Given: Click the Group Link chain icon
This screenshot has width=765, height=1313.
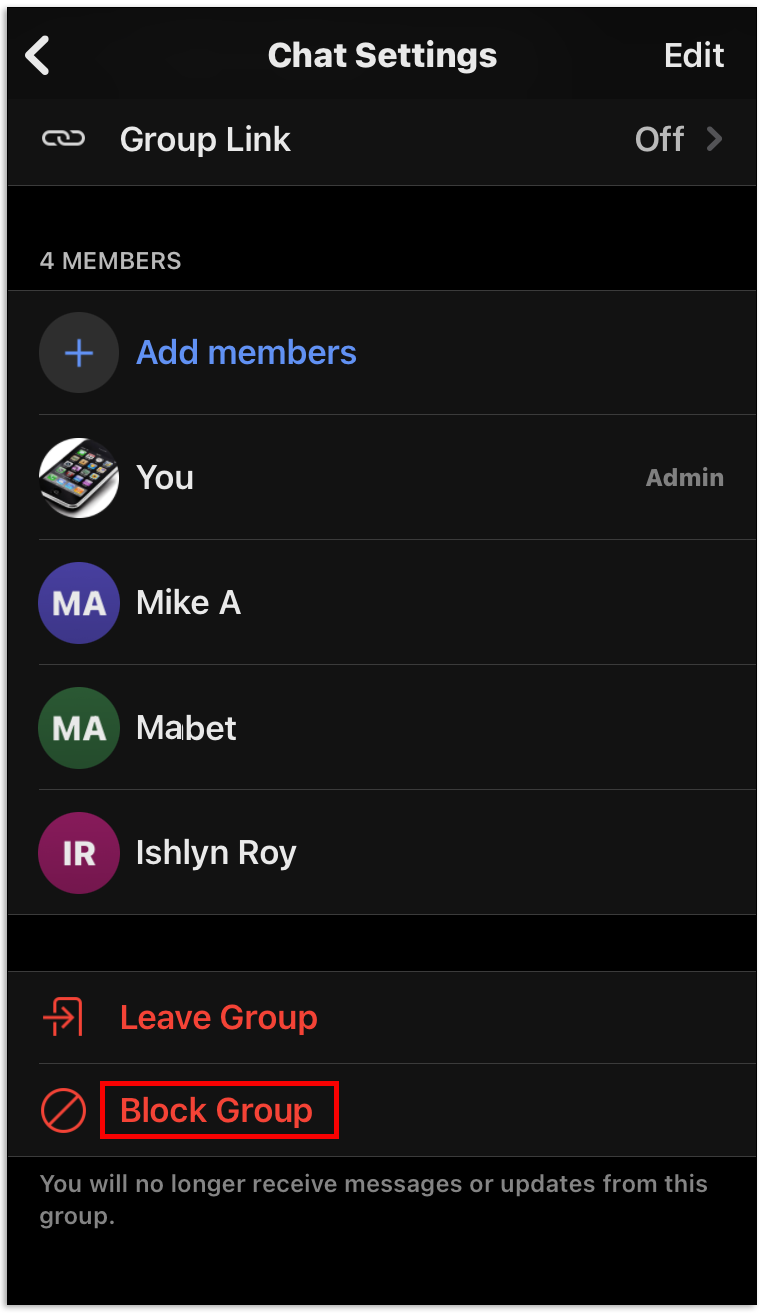Looking at the screenshot, I should pyautogui.click(x=63, y=139).
